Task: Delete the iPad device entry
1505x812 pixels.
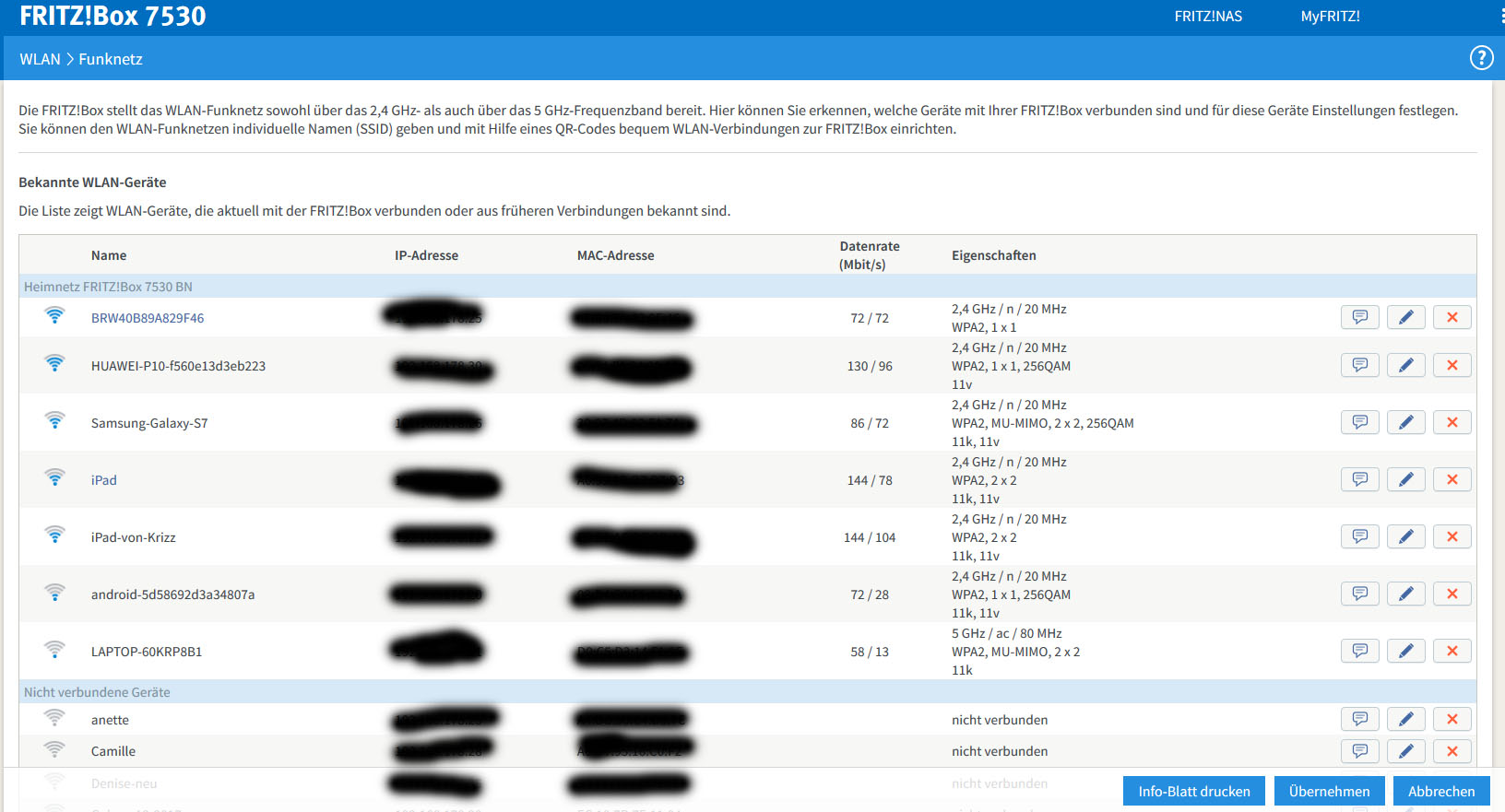Action: (x=1452, y=479)
